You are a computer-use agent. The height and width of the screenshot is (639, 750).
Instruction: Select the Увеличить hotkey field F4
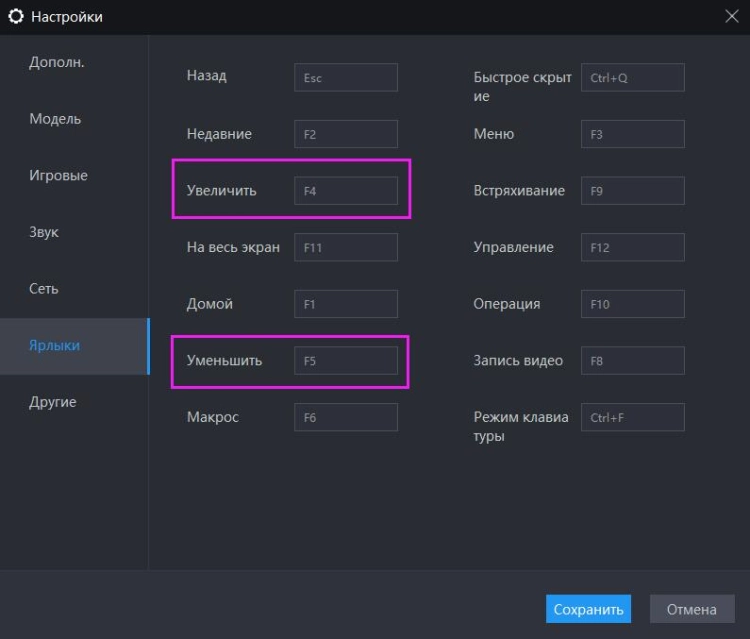coord(345,191)
